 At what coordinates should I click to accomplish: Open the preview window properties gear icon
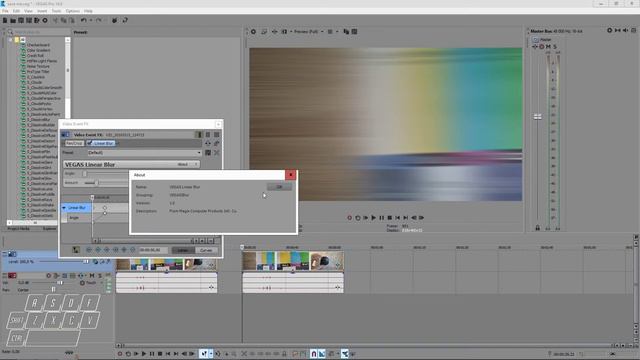point(253,31)
